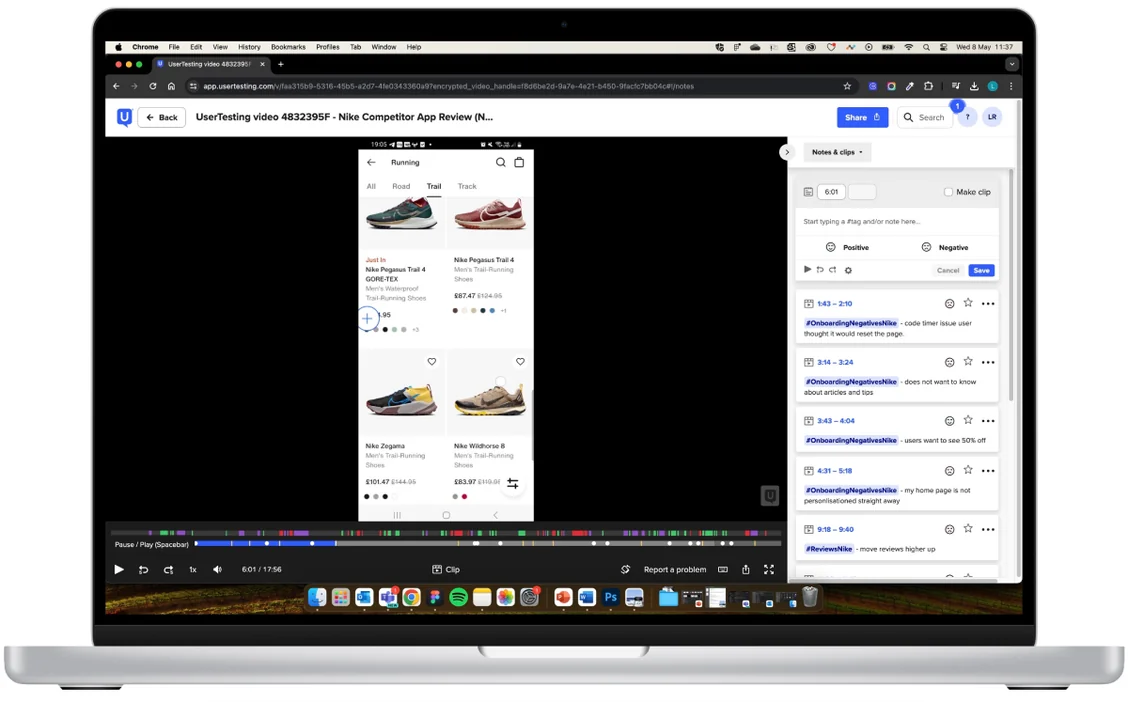Open the Bookmarks menu in Chrome
This screenshot has height=702, width=1128.
288,47
